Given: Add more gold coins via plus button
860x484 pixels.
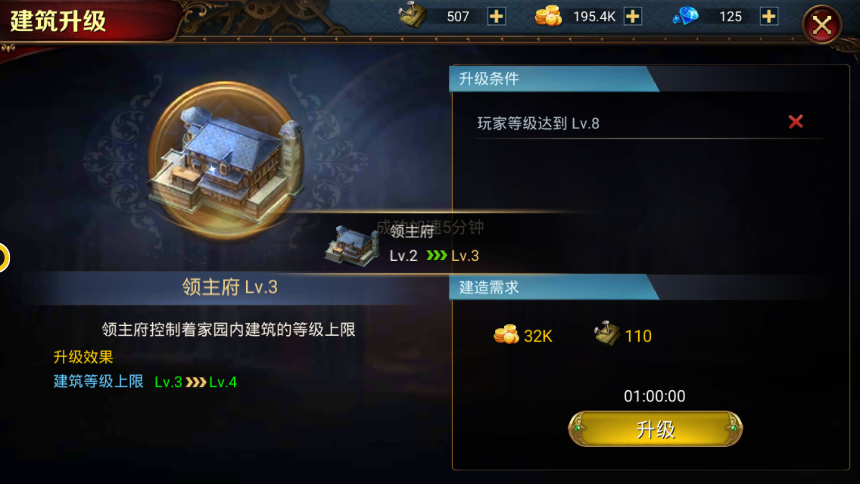Looking at the screenshot, I should point(633,16).
